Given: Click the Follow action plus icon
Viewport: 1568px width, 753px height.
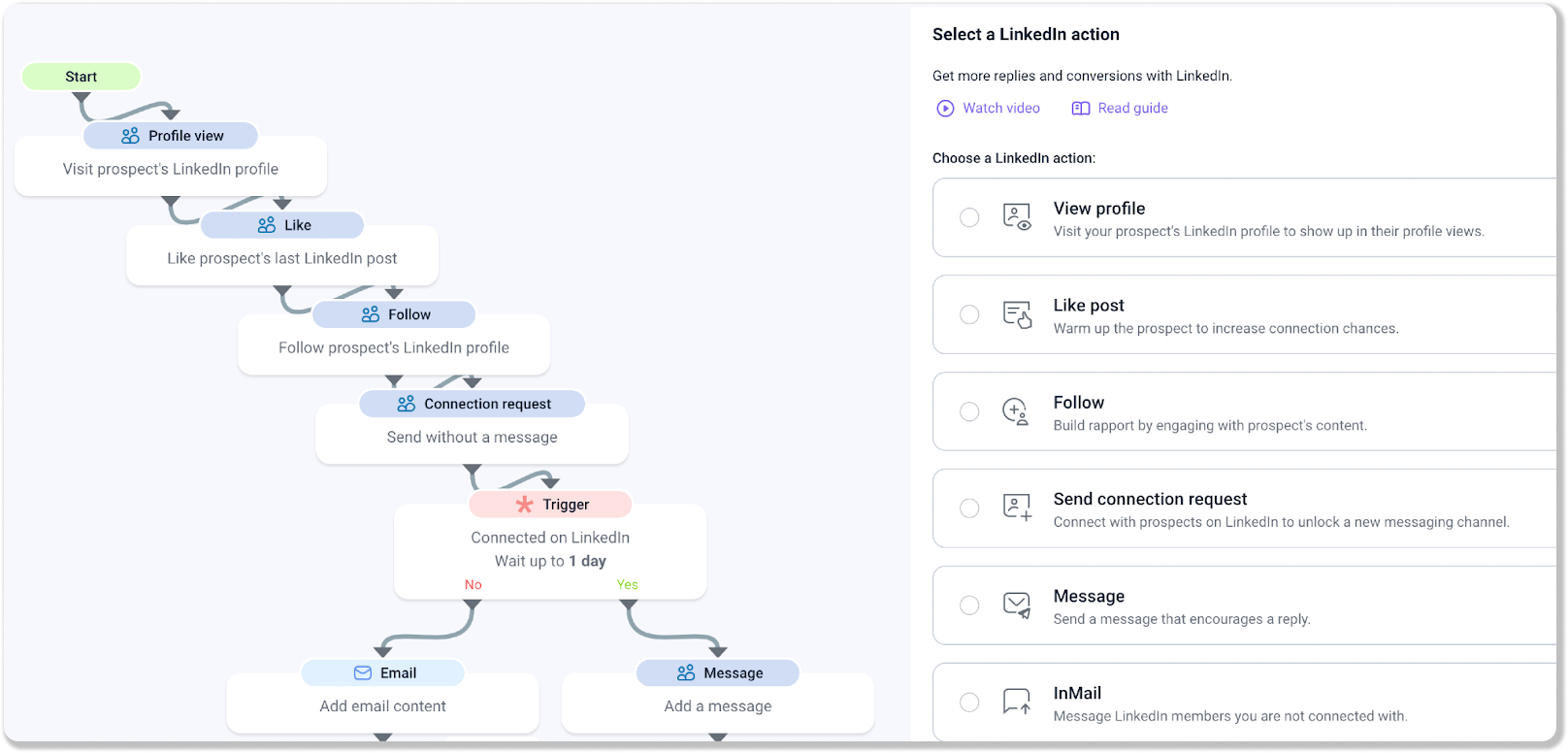Looking at the screenshot, I should (1015, 411).
